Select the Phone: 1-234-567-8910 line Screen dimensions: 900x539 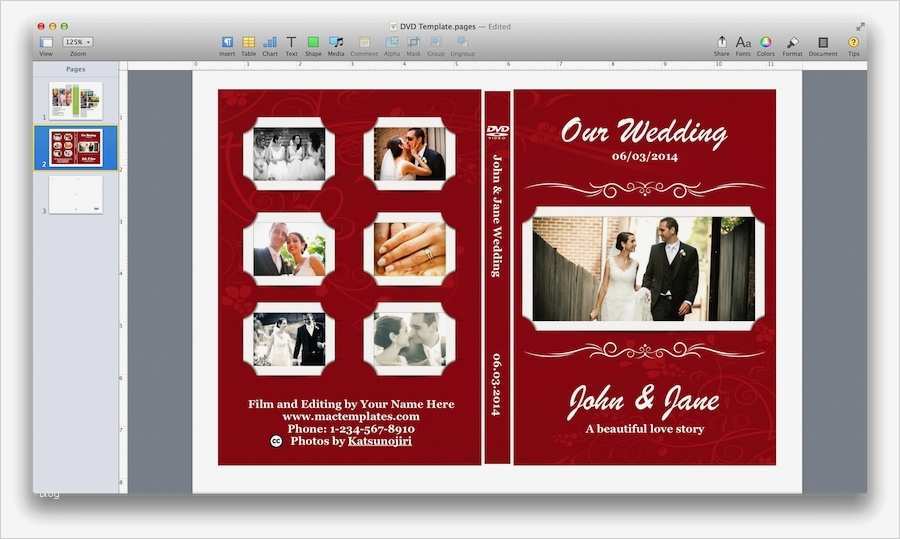pyautogui.click(x=351, y=429)
